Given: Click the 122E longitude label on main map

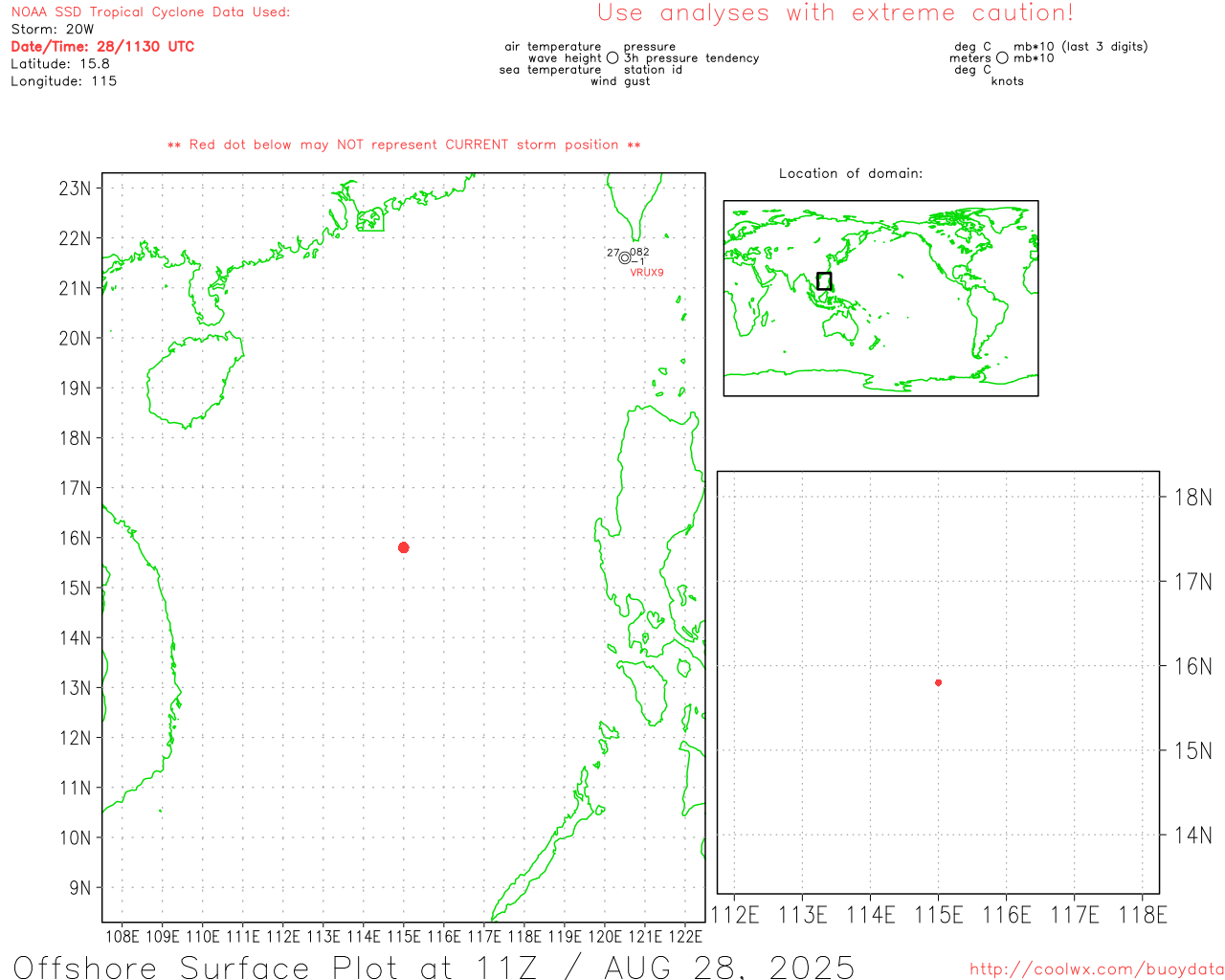Looking at the screenshot, I should click(x=685, y=936).
